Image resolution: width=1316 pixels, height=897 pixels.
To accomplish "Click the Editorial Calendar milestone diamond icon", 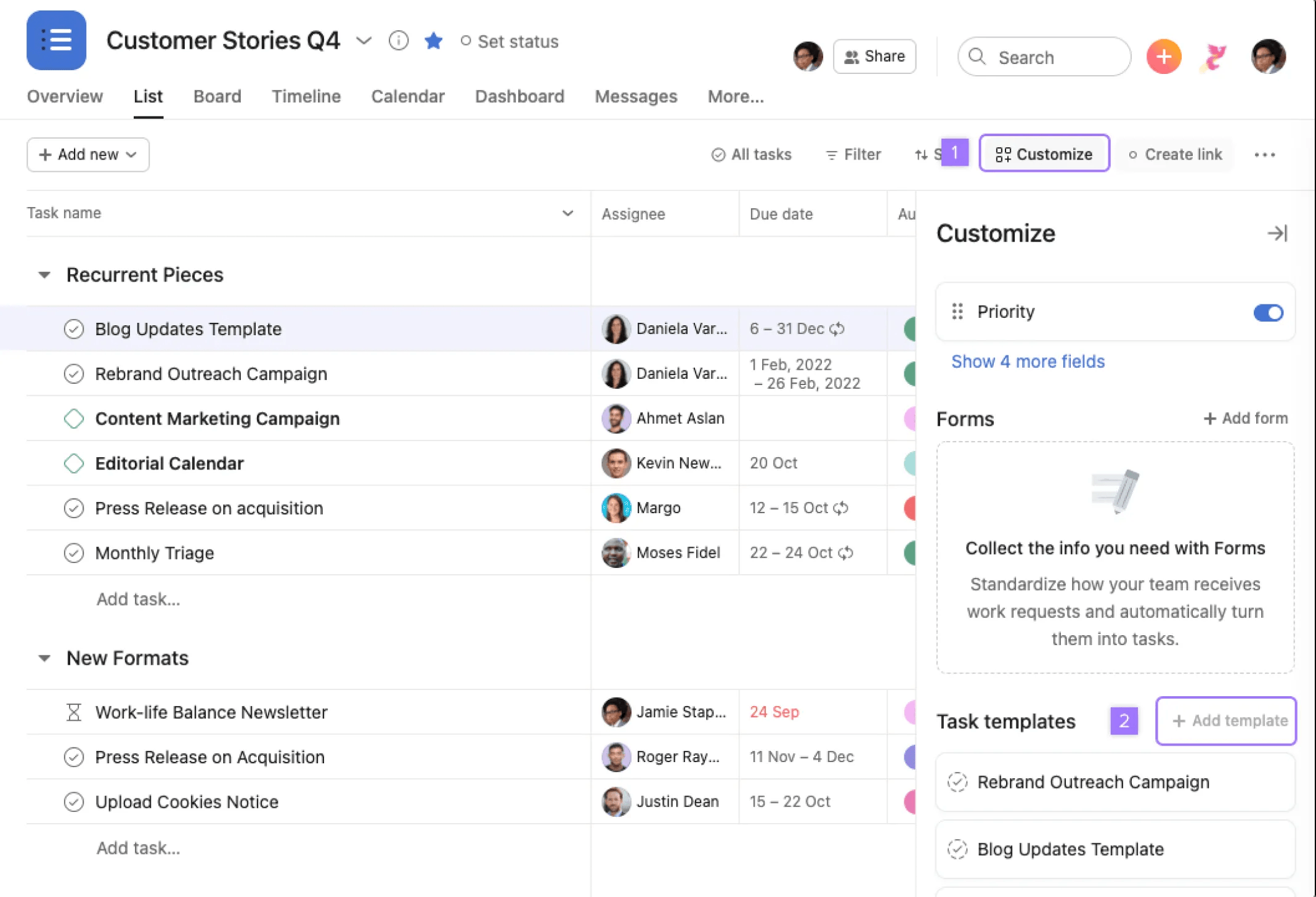I will pyautogui.click(x=74, y=463).
